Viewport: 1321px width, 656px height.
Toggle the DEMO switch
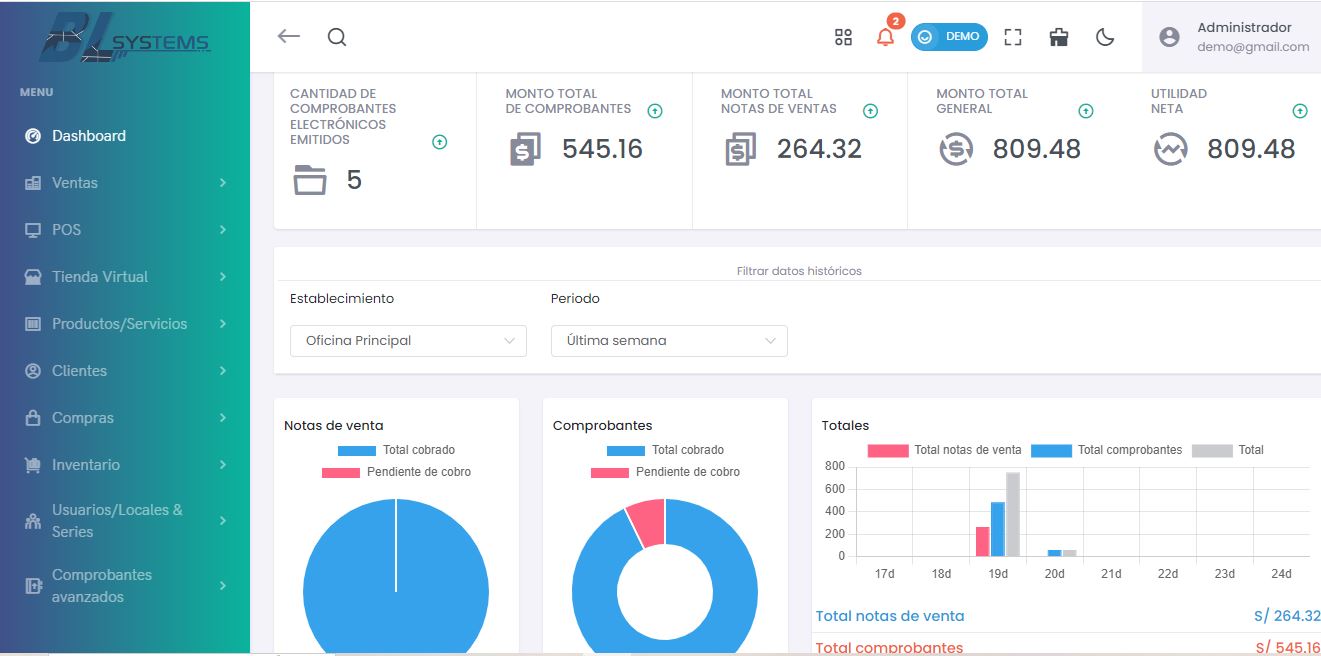pyautogui.click(x=948, y=37)
